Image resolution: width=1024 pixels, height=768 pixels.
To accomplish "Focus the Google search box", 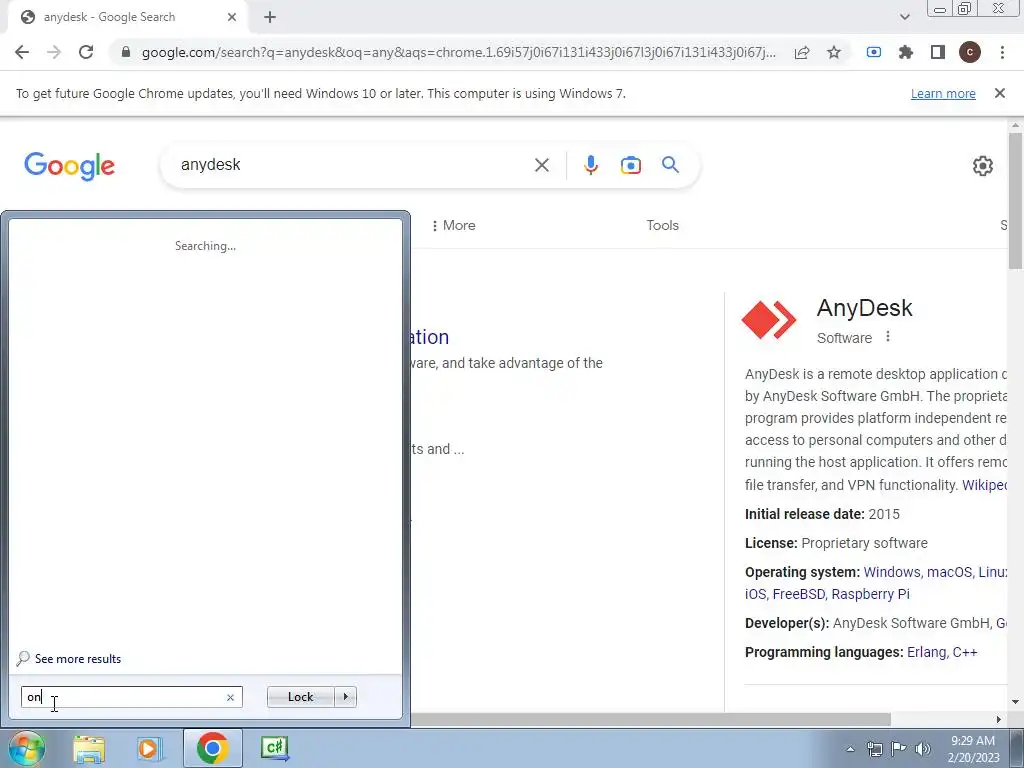I will 353,165.
